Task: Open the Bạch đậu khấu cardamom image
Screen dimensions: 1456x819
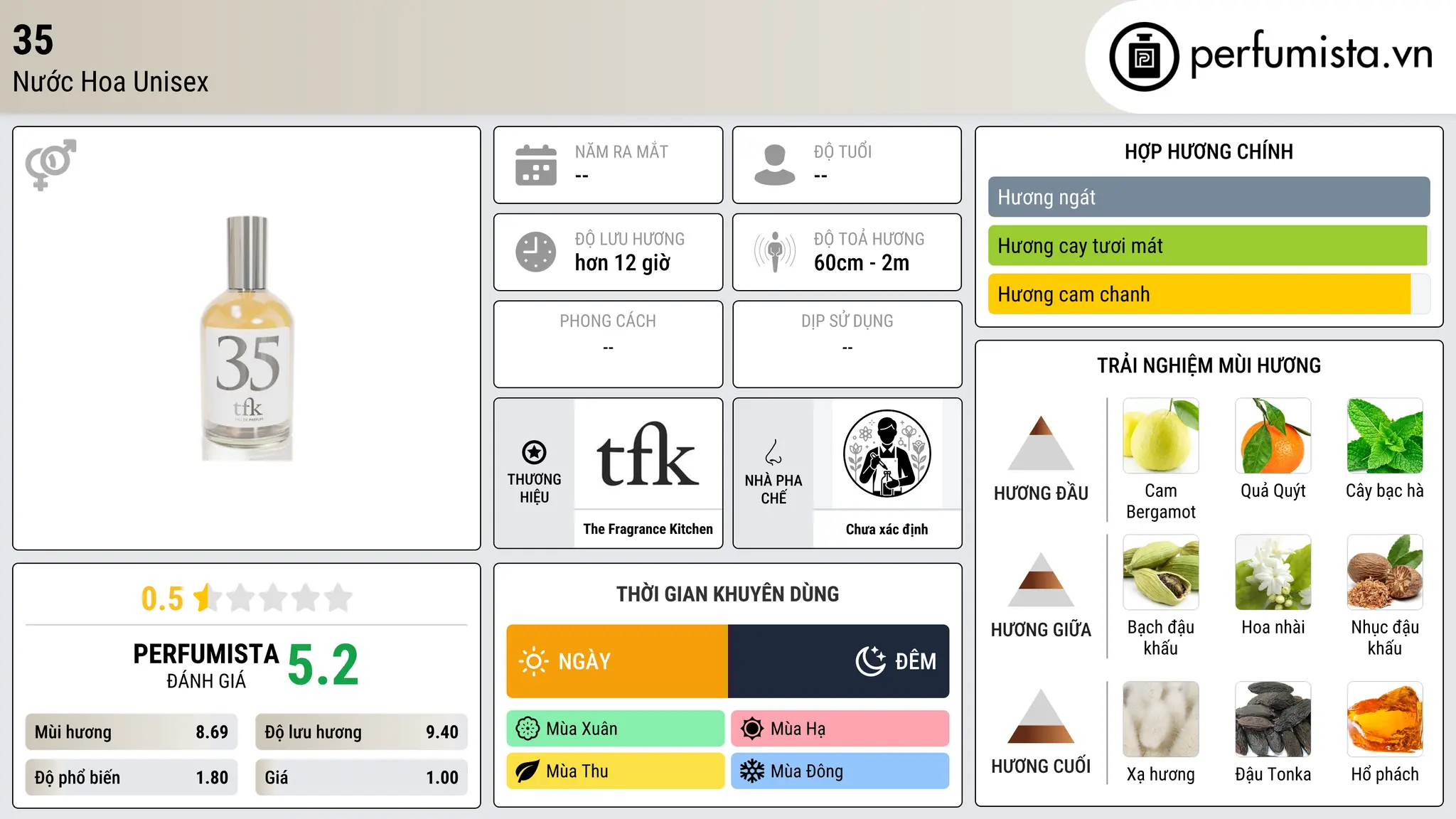Action: click(1160, 572)
